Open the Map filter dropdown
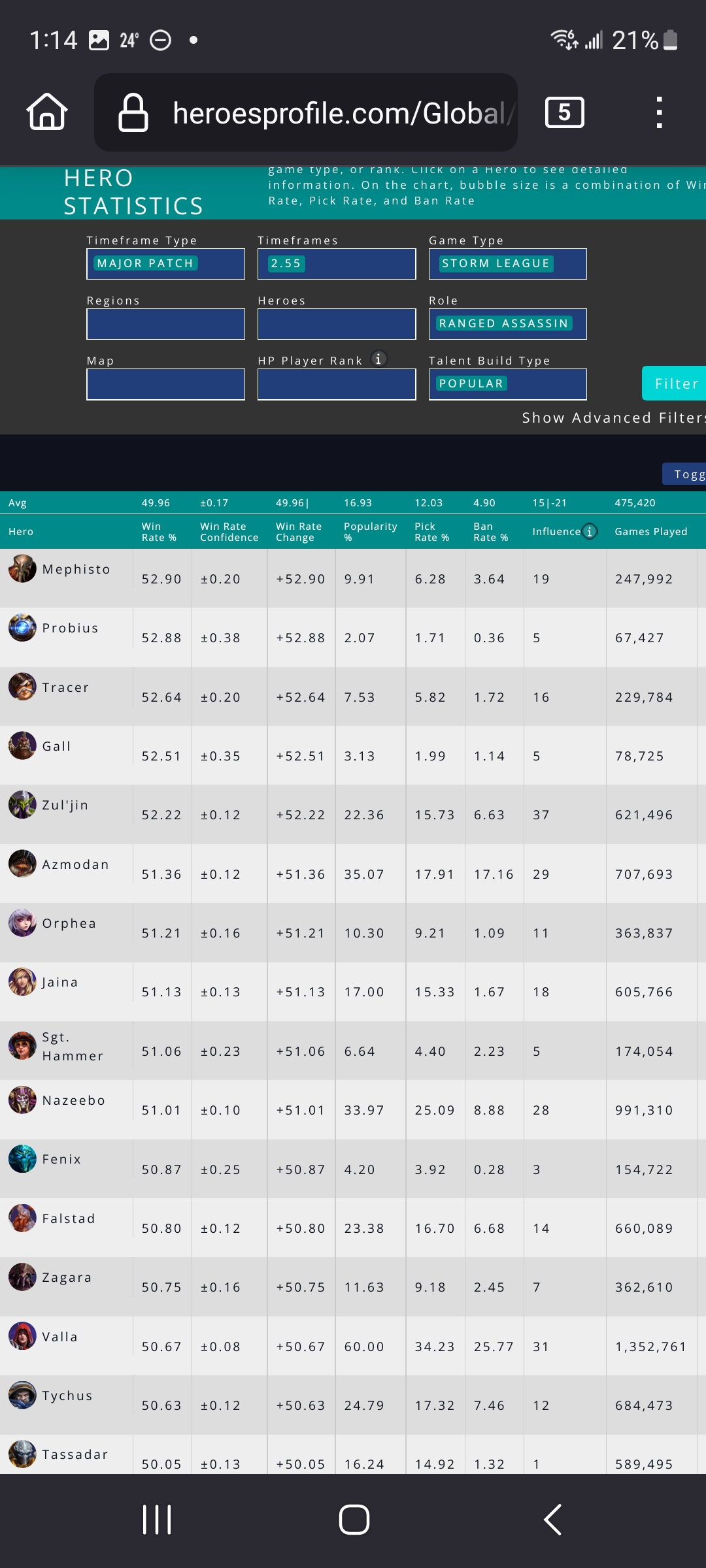 pyautogui.click(x=165, y=384)
